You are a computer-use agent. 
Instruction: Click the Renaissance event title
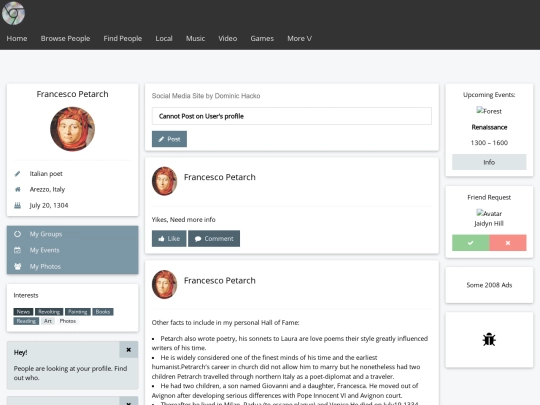(x=489, y=127)
